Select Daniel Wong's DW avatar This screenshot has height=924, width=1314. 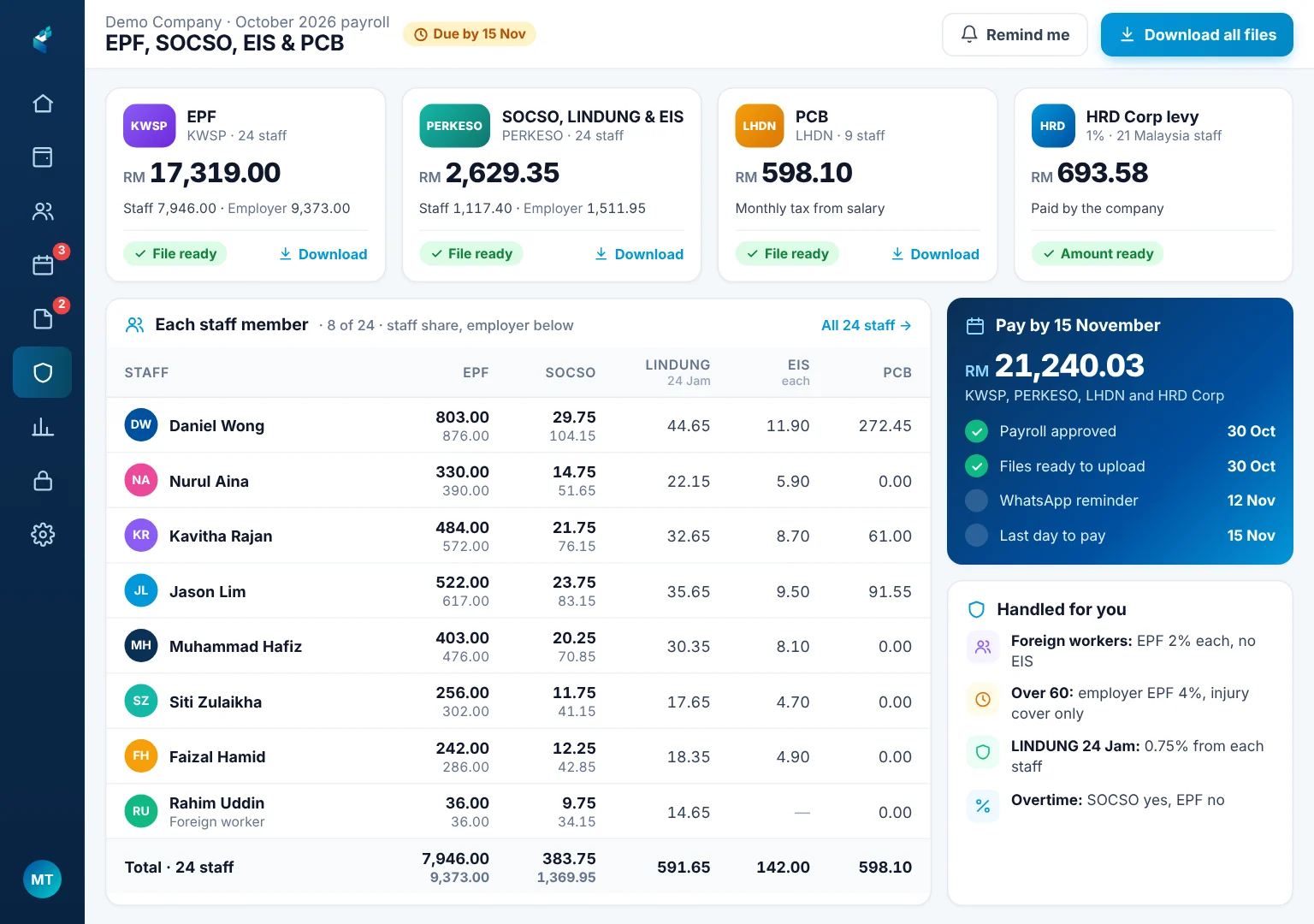(141, 425)
